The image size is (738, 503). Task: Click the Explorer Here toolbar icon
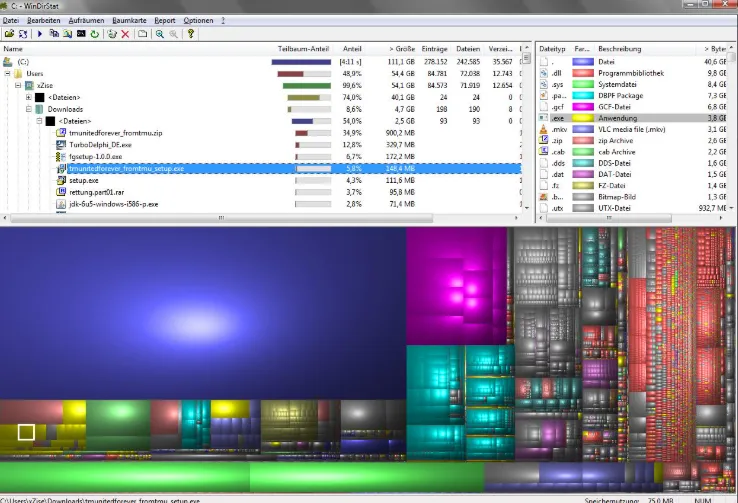68,34
